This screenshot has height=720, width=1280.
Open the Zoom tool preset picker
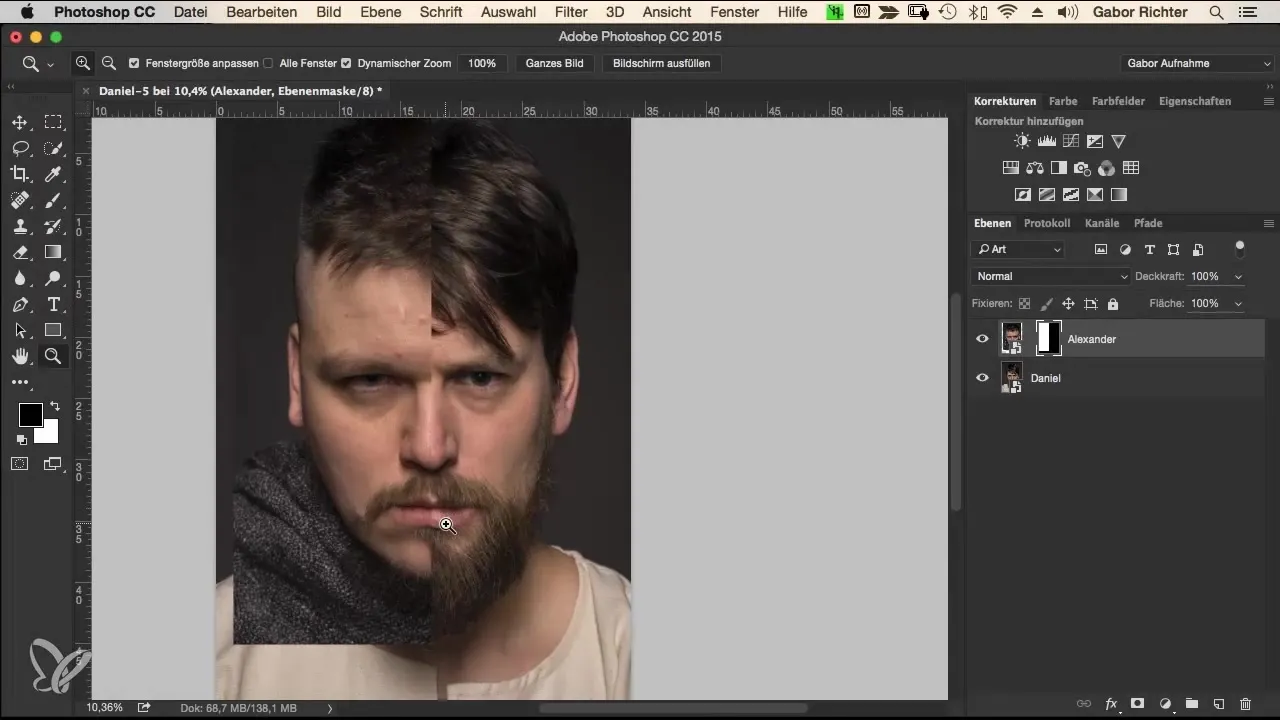(x=37, y=63)
